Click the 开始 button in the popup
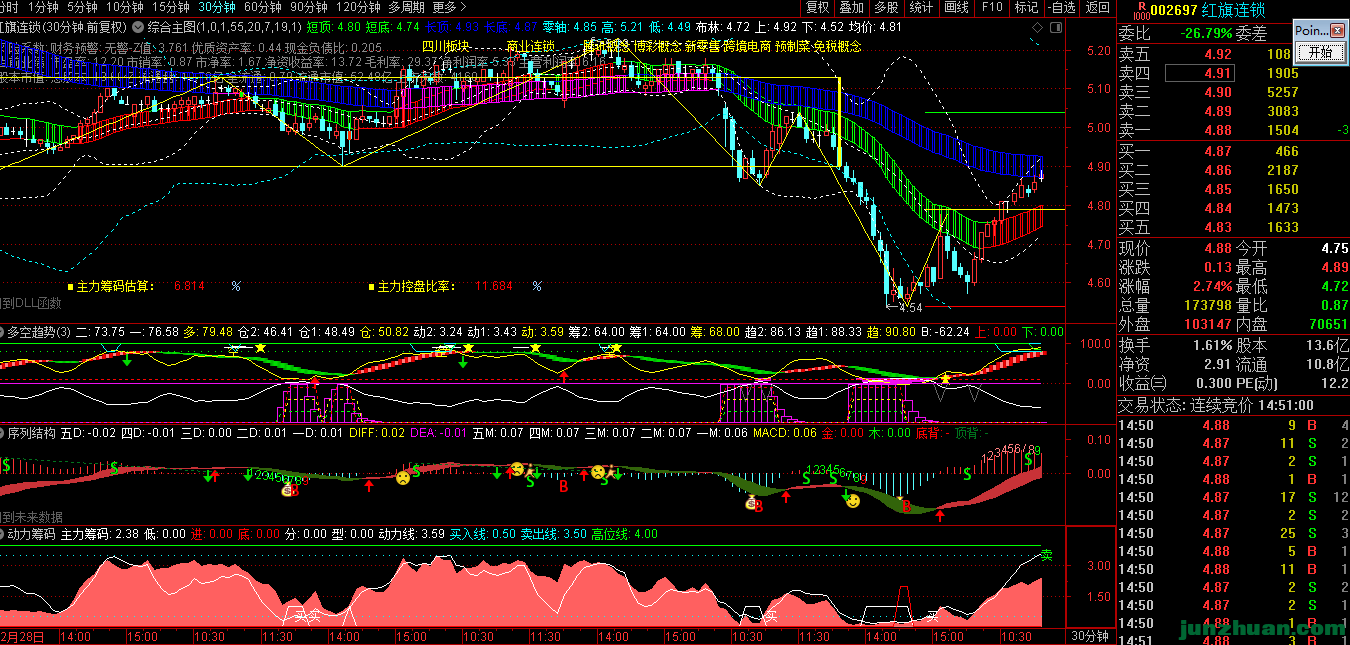Viewport: 1350px width, 645px height. click(1319, 53)
